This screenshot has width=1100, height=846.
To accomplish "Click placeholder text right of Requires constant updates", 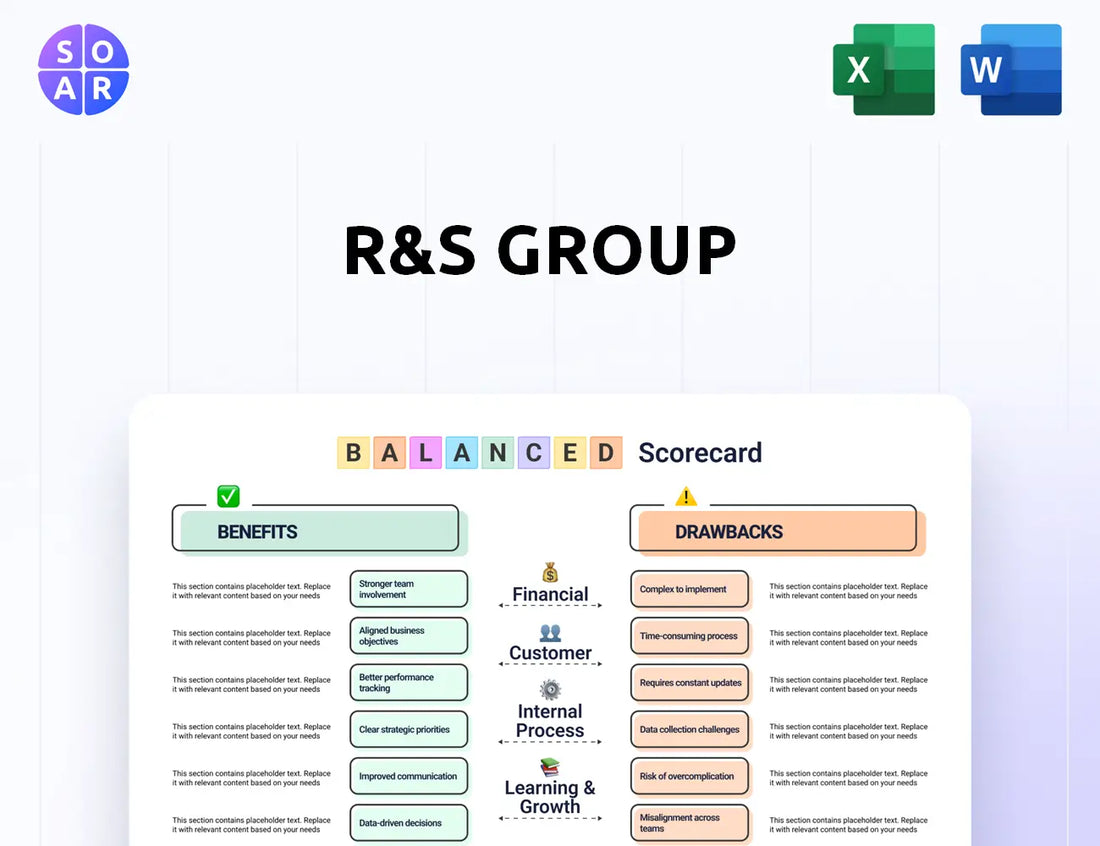I will coord(848,685).
